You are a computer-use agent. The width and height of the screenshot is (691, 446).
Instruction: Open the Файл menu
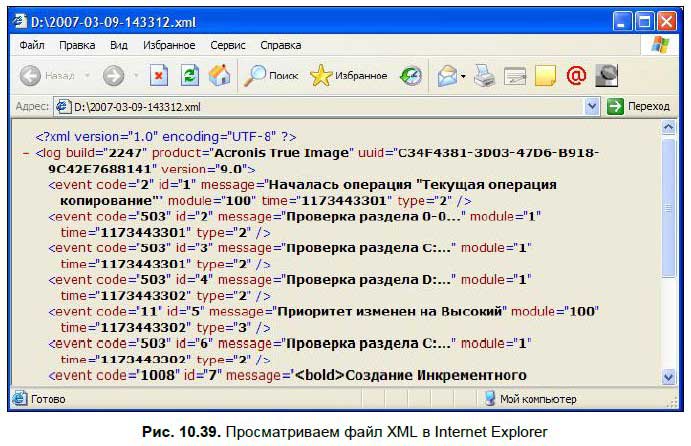tap(31, 45)
